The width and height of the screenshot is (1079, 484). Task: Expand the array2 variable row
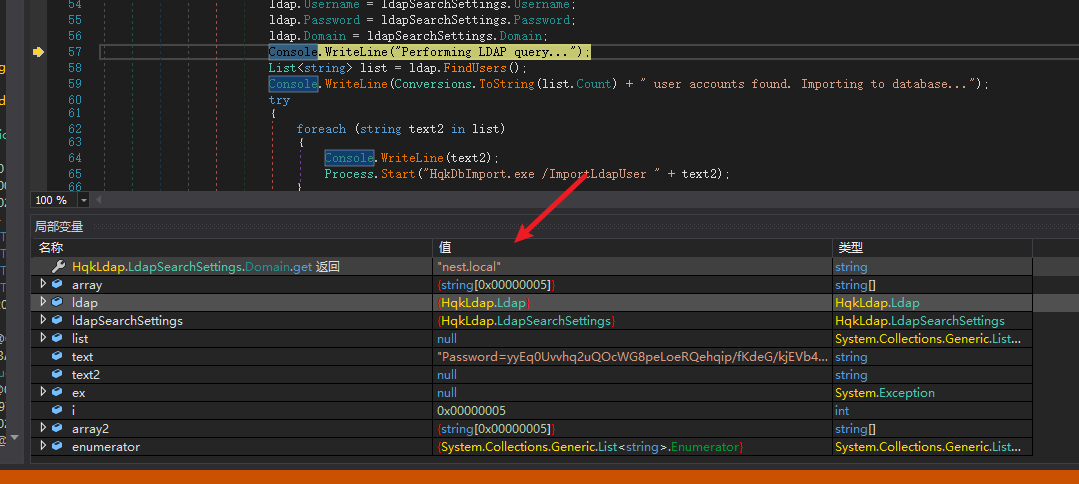click(x=43, y=428)
